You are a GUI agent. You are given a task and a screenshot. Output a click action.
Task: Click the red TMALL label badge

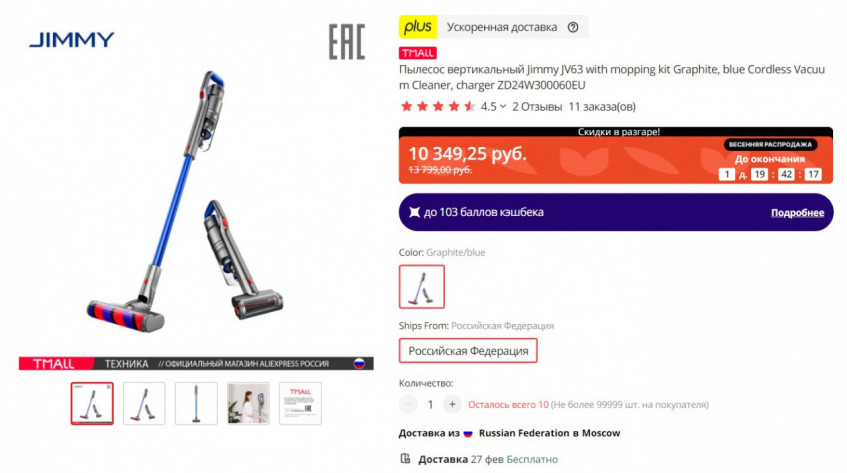(x=418, y=53)
